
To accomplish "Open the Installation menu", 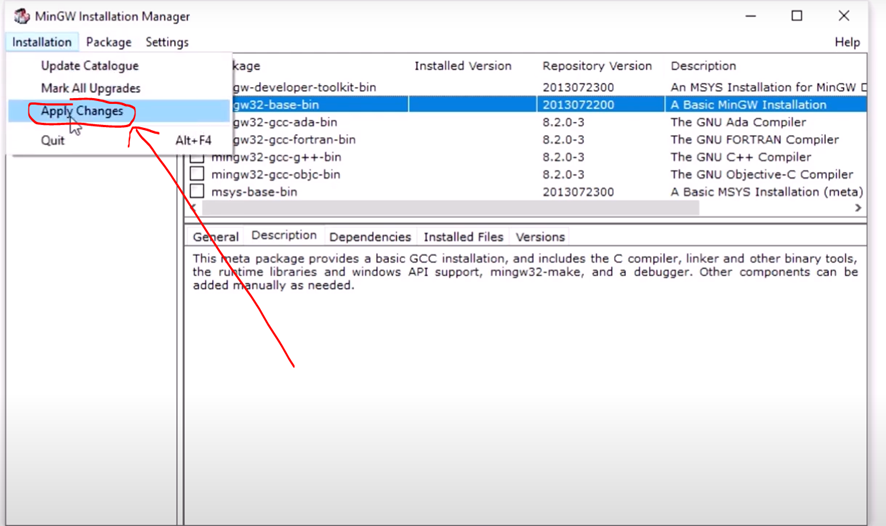I will [42, 42].
